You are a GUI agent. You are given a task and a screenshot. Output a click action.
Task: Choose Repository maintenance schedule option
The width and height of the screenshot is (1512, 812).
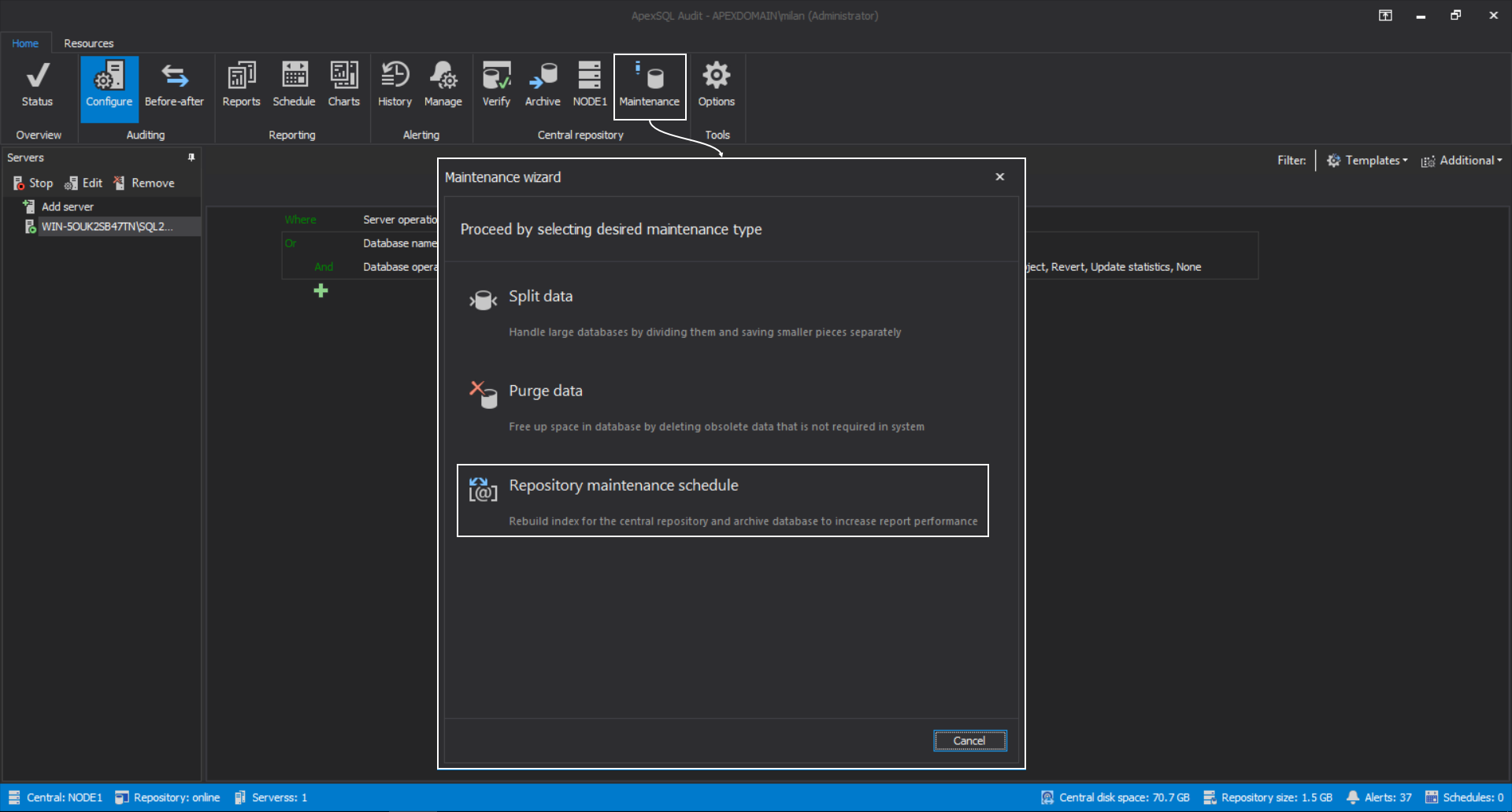coord(722,501)
